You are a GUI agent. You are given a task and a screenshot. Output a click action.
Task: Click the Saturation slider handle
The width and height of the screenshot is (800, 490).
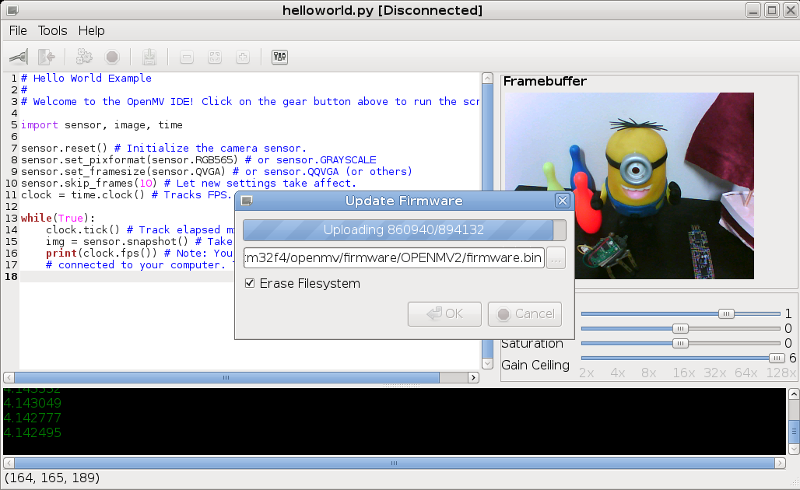point(680,343)
